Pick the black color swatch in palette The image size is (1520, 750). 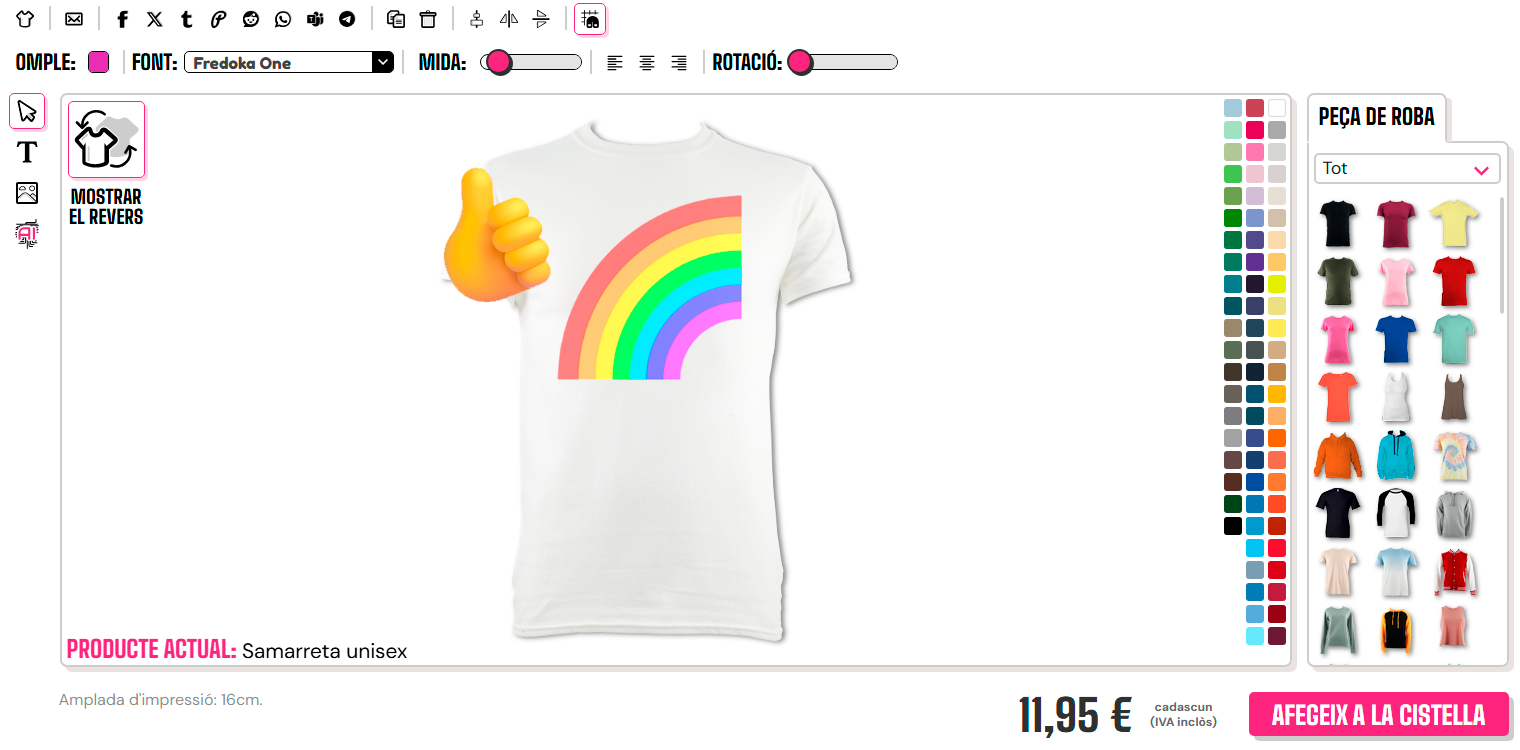[x=1233, y=526]
